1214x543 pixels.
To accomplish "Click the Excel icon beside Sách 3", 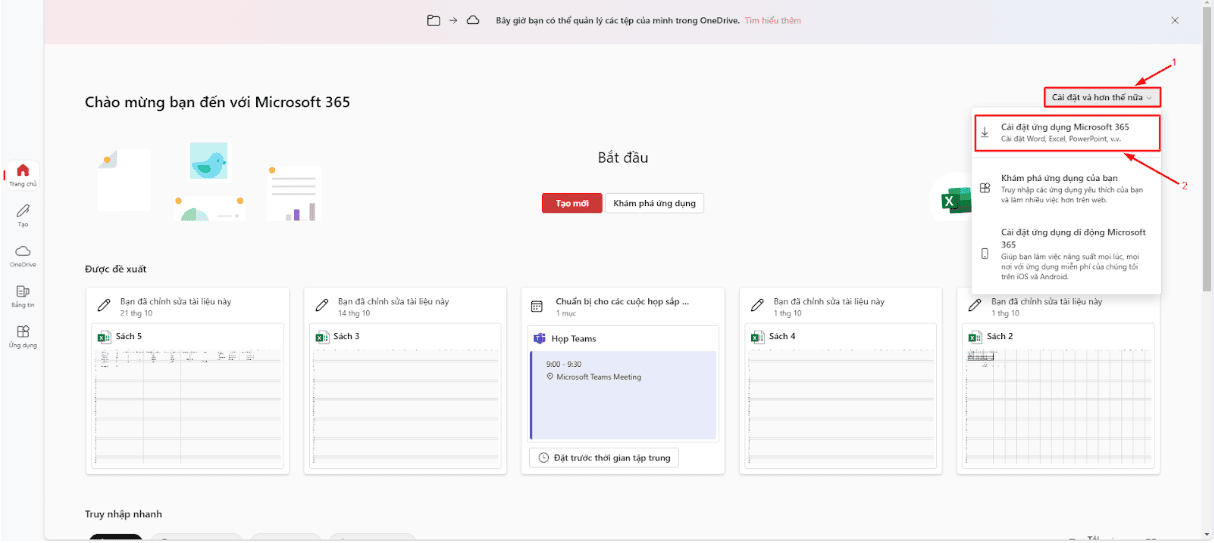I will [321, 337].
